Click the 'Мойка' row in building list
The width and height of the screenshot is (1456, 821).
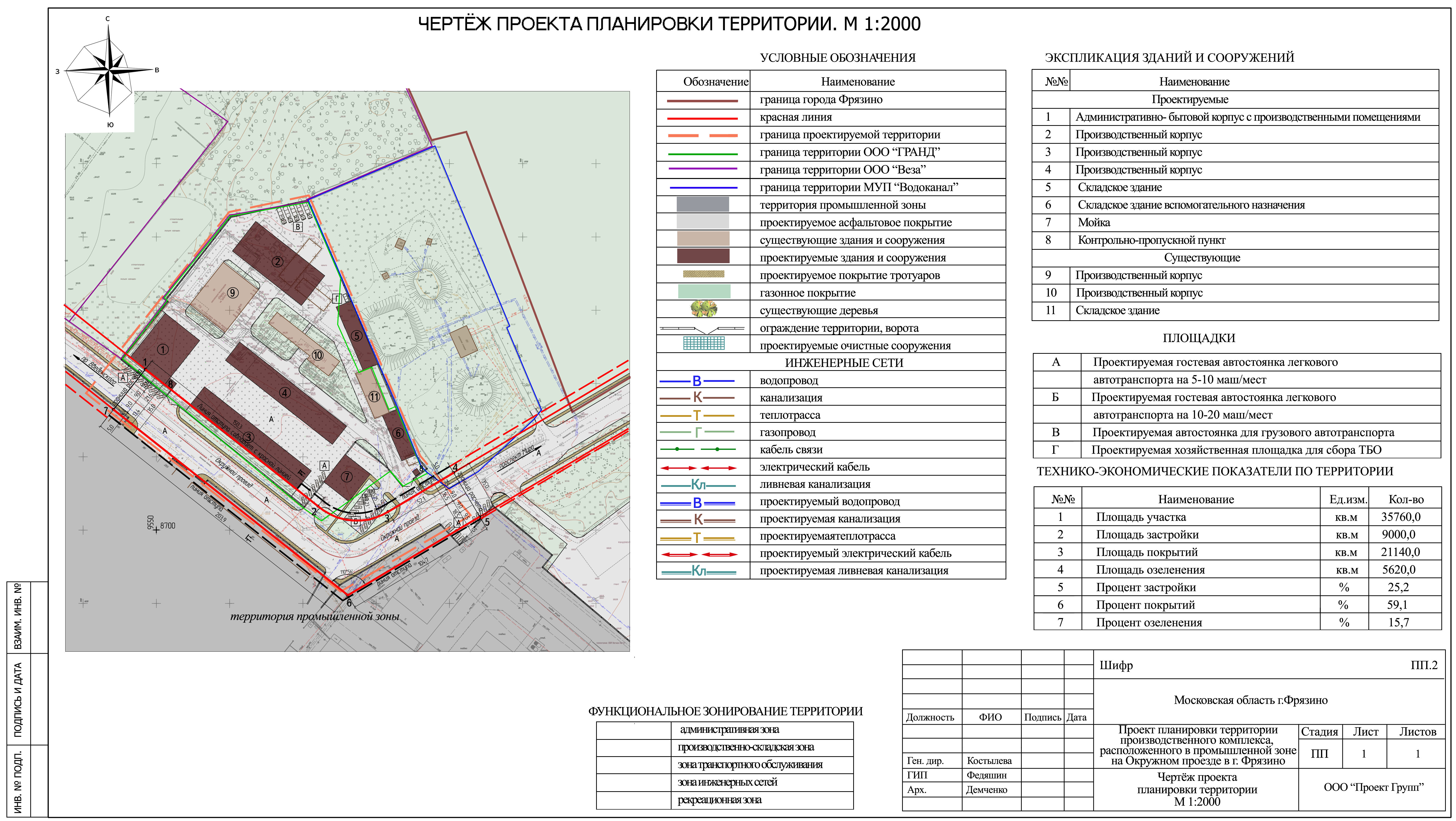tap(1094, 222)
